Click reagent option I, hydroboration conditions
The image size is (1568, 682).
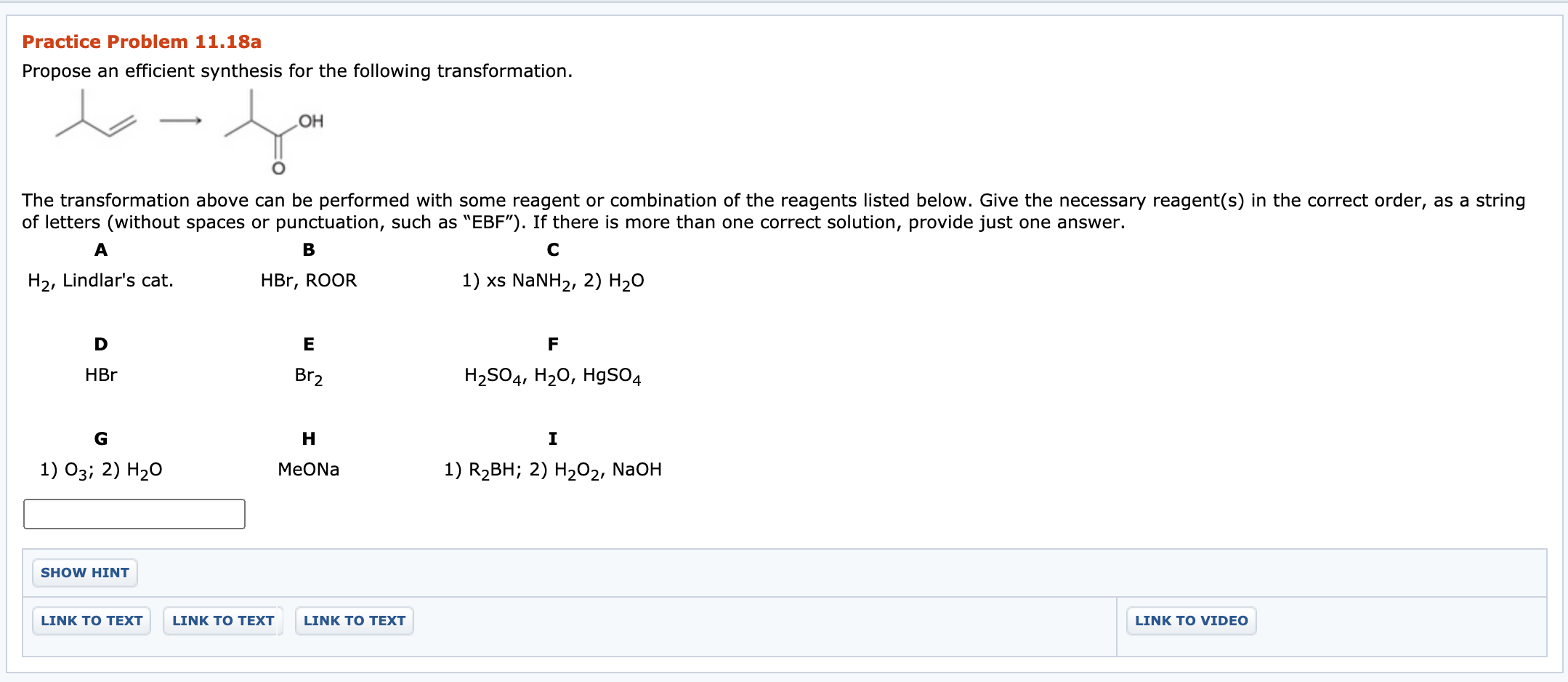point(552,469)
